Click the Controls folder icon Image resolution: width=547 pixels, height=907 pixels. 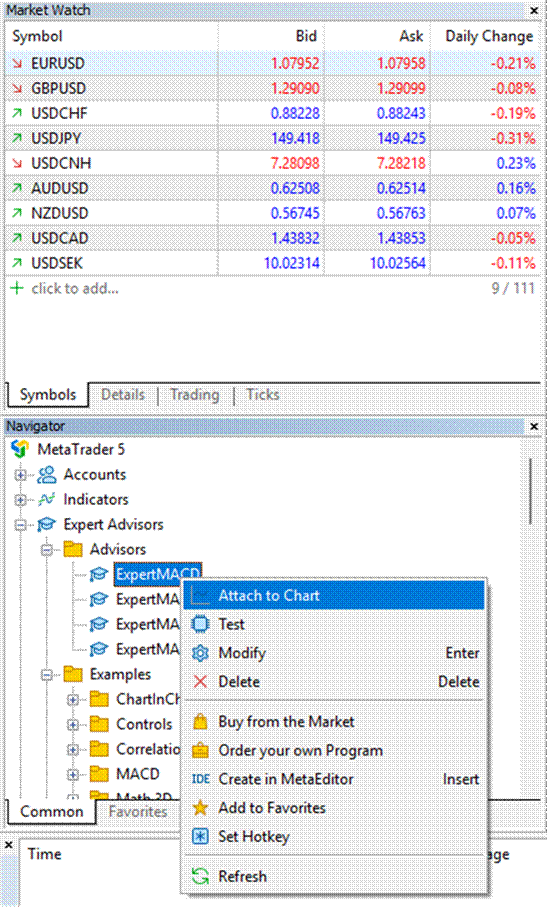tap(99, 724)
